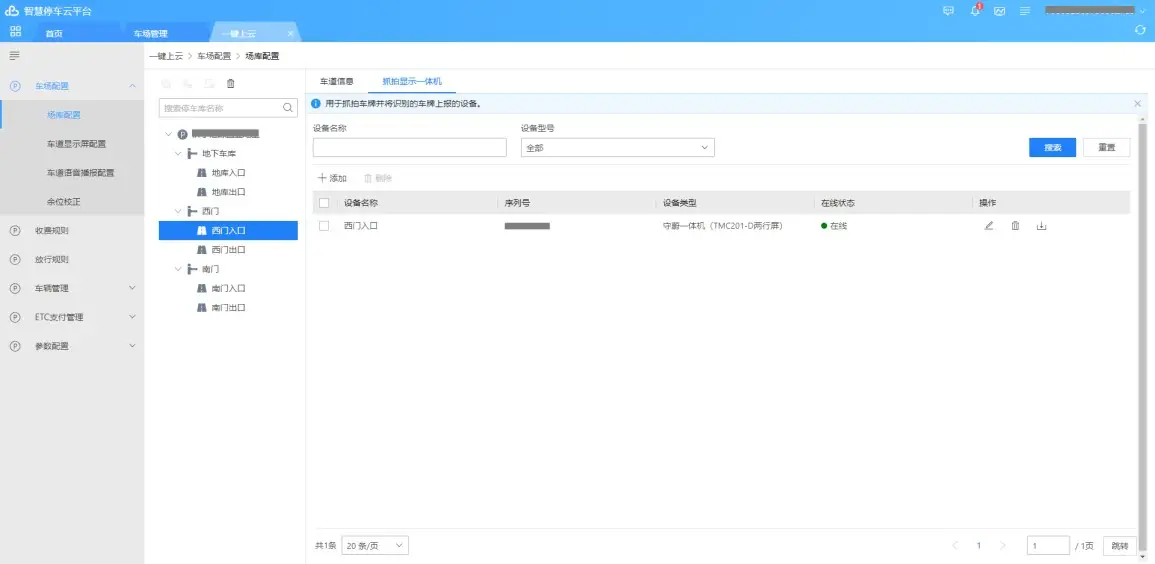Image resolution: width=1155 pixels, height=564 pixels.
Task: Click the download icon in 操作 column
Action: coord(1041,226)
